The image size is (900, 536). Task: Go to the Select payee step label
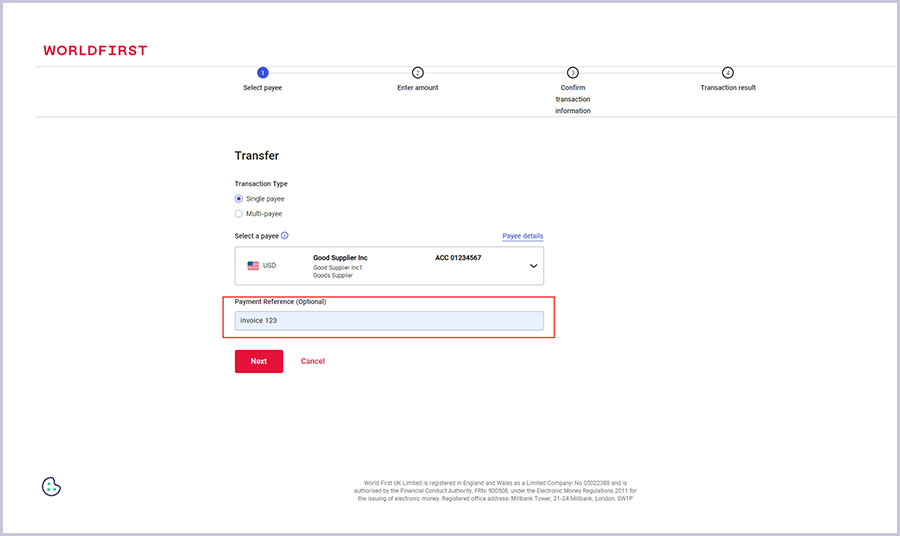(263, 88)
